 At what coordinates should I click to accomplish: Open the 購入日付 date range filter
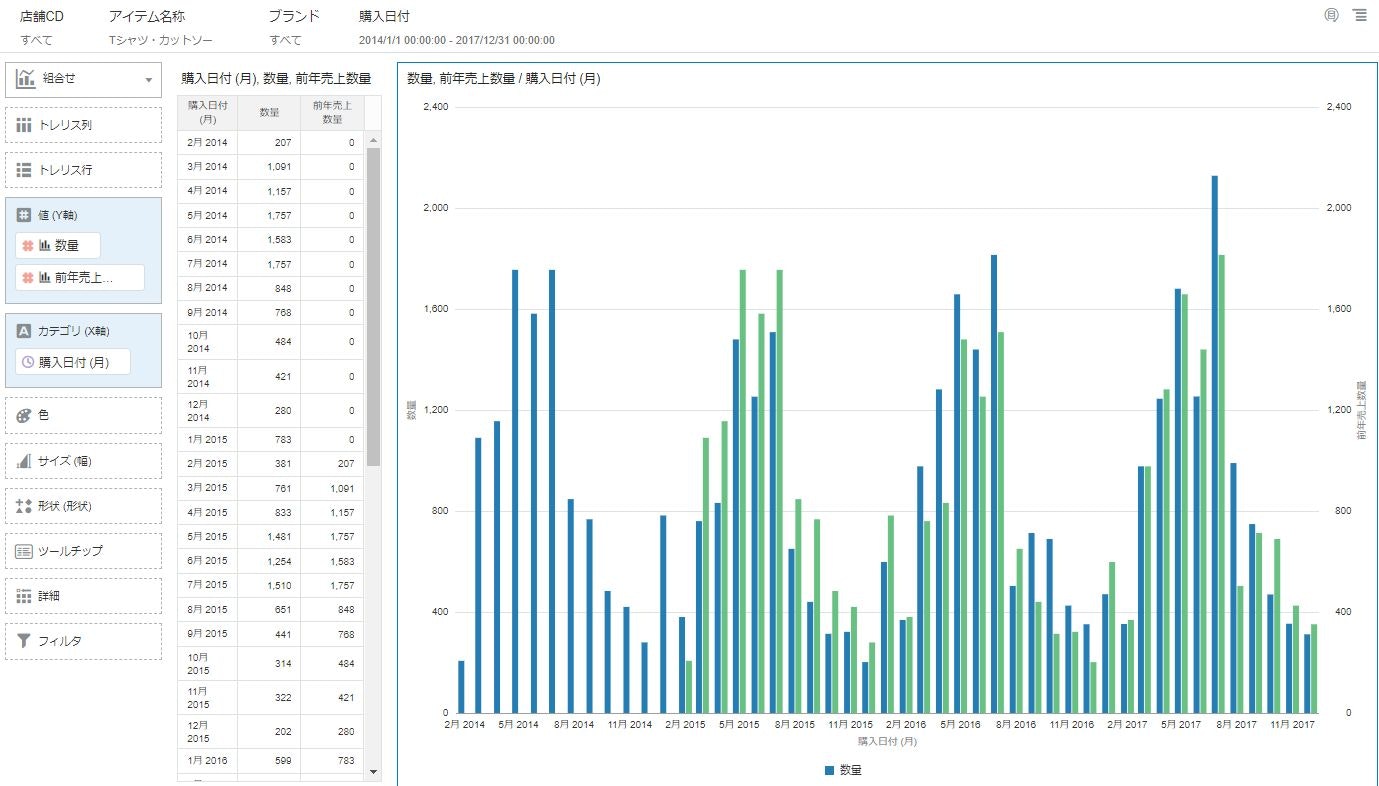pos(457,28)
